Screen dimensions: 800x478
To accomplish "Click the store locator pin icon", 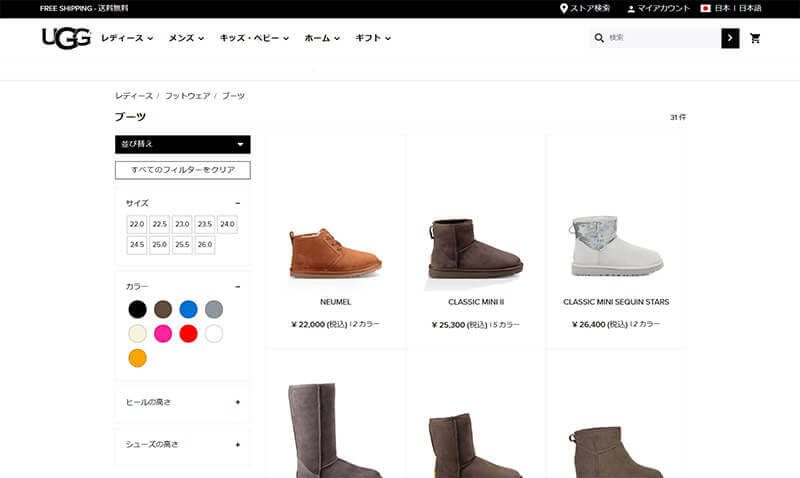I will point(564,9).
